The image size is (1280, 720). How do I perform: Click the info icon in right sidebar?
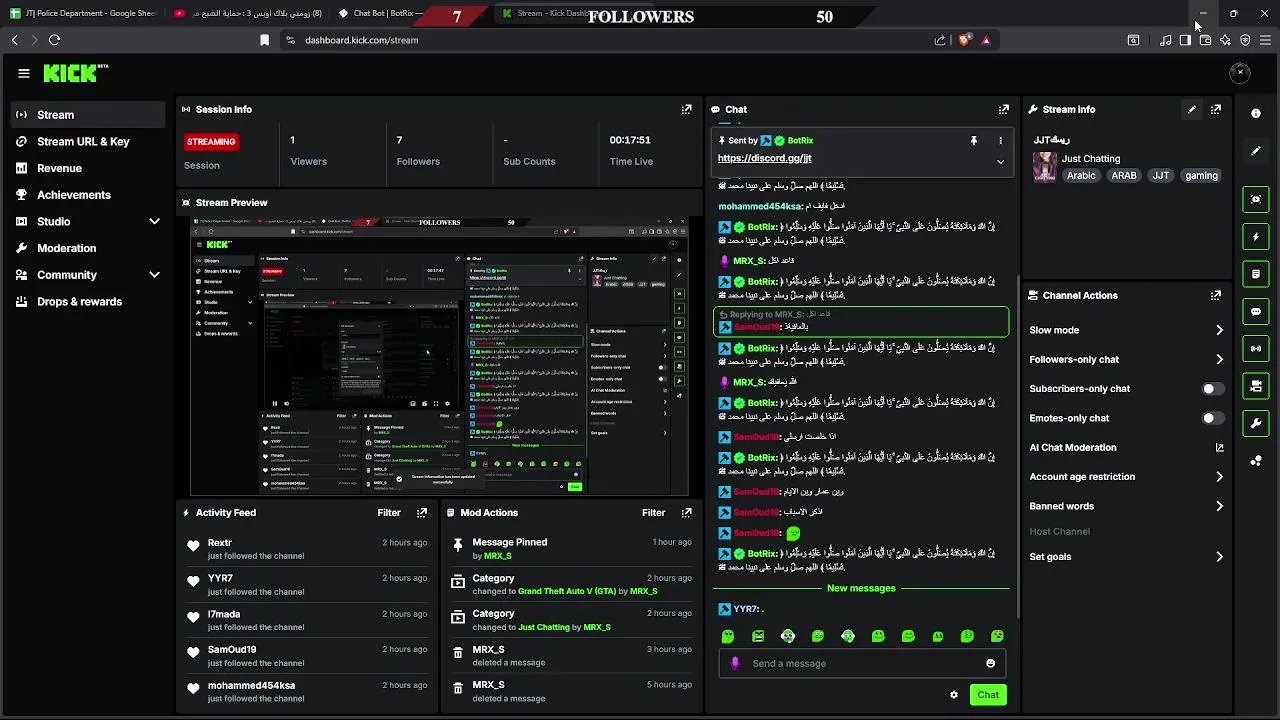[1256, 113]
